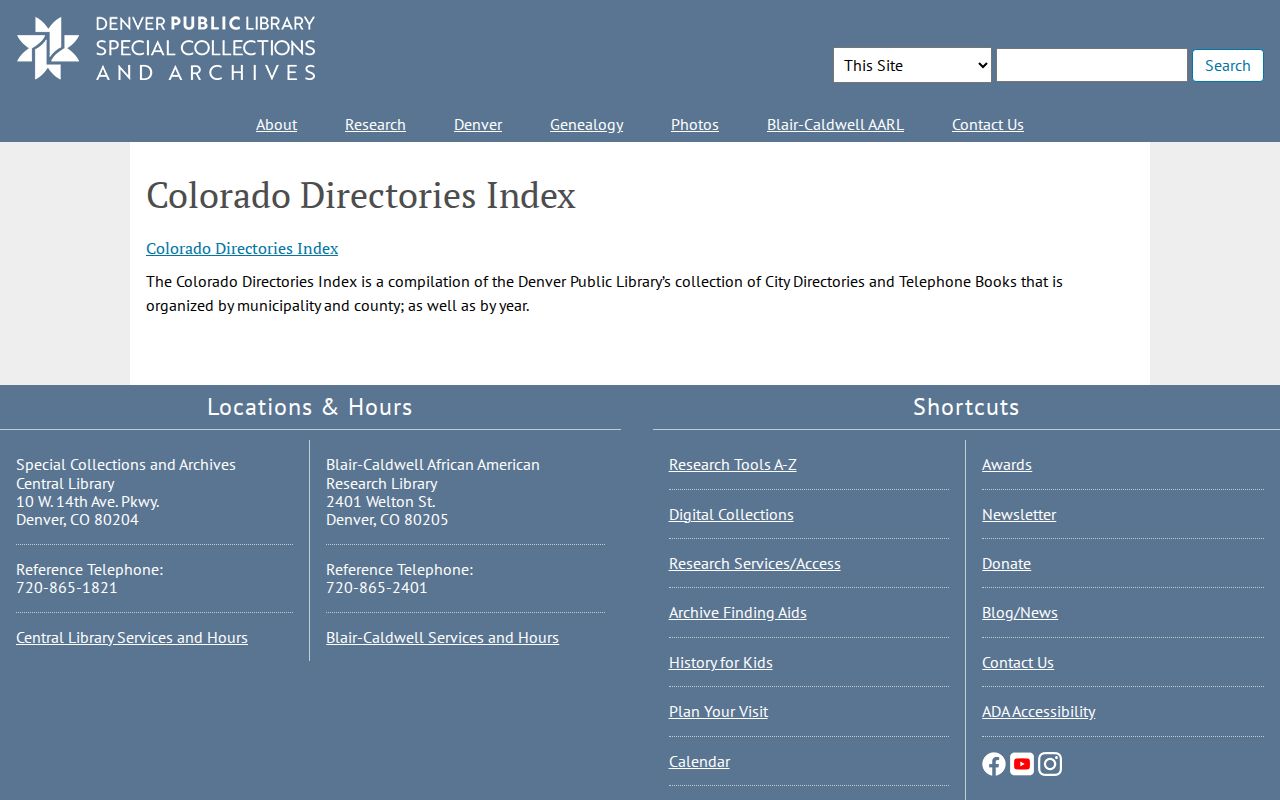Screen dimensions: 1280x800
Task: Go to Research Tools A-Z shortcut
Action: [733, 464]
